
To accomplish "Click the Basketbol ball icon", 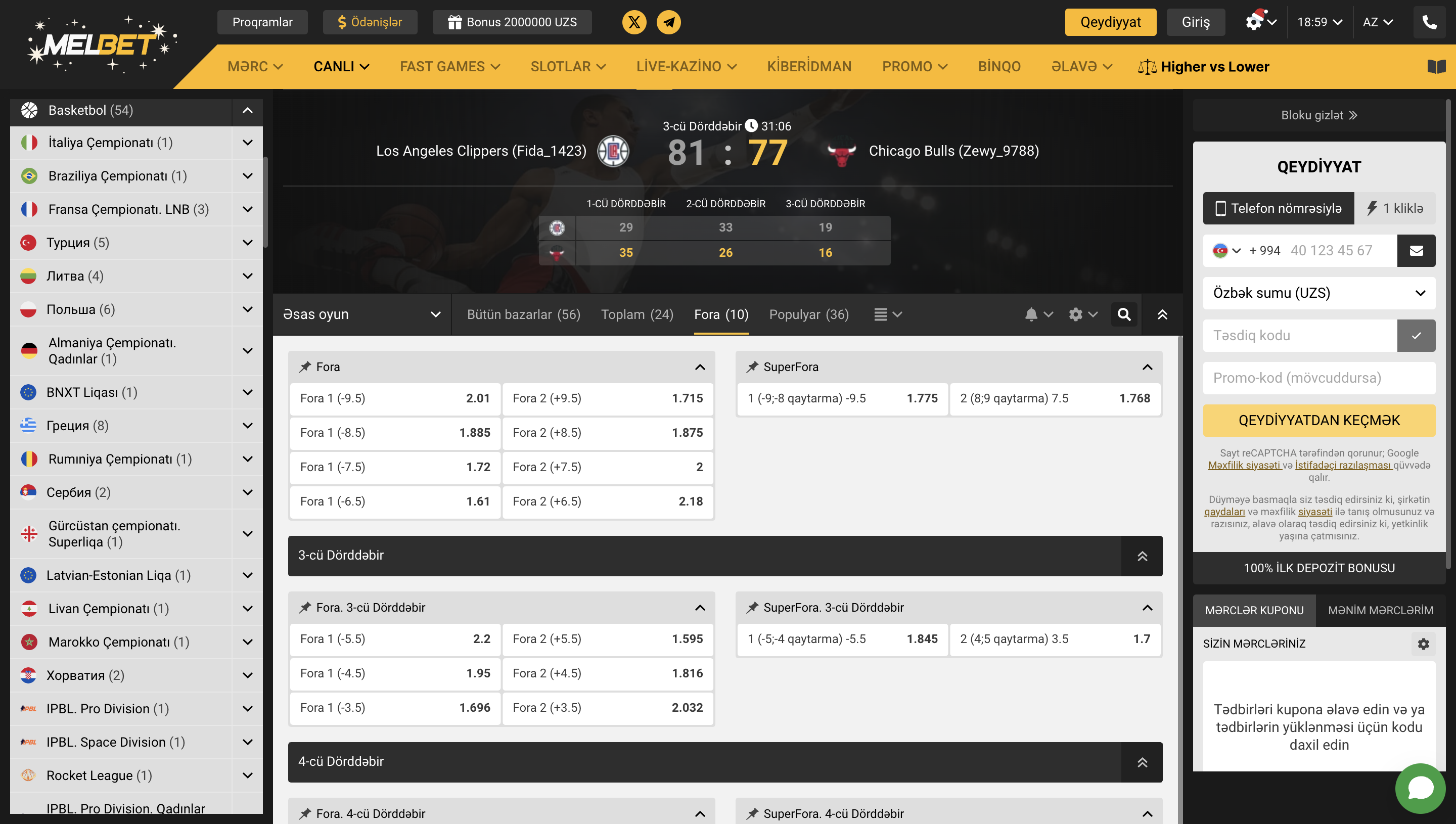I will pos(29,110).
